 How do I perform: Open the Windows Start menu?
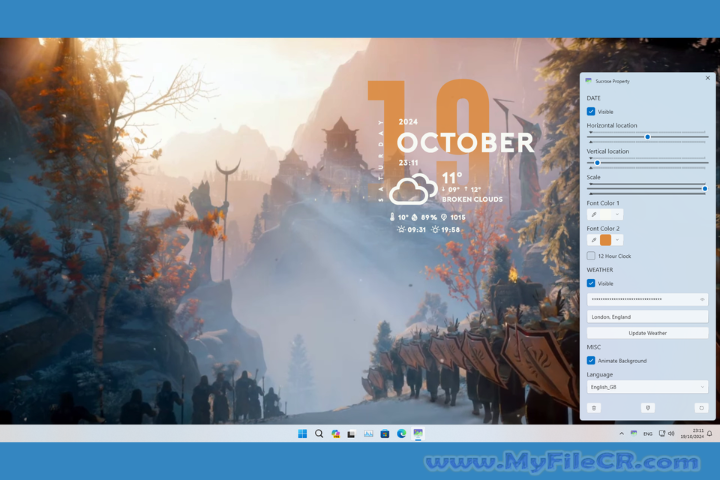(x=302, y=434)
